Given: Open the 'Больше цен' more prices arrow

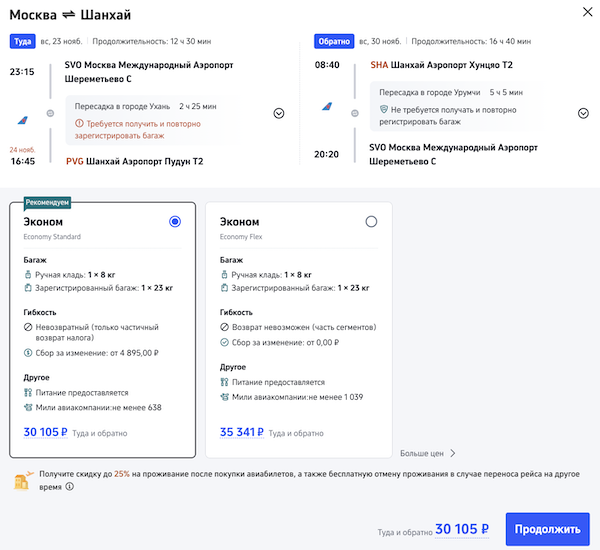Looking at the screenshot, I should tap(452, 453).
